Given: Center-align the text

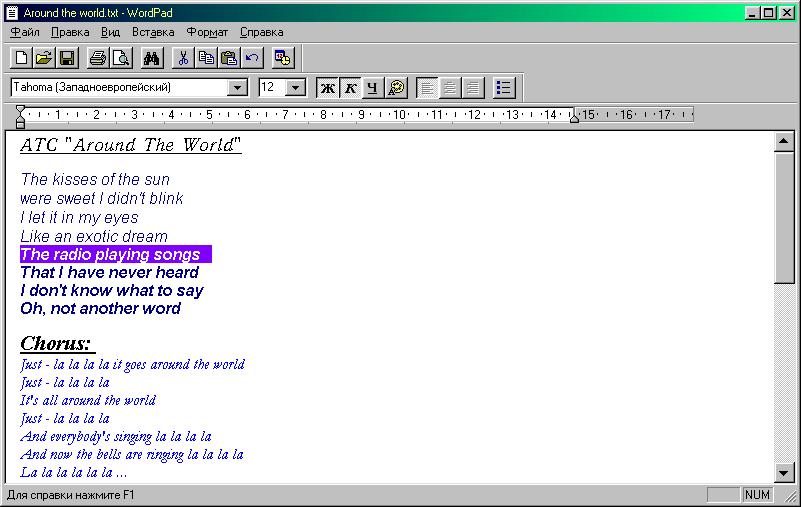Looking at the screenshot, I should (x=450, y=88).
